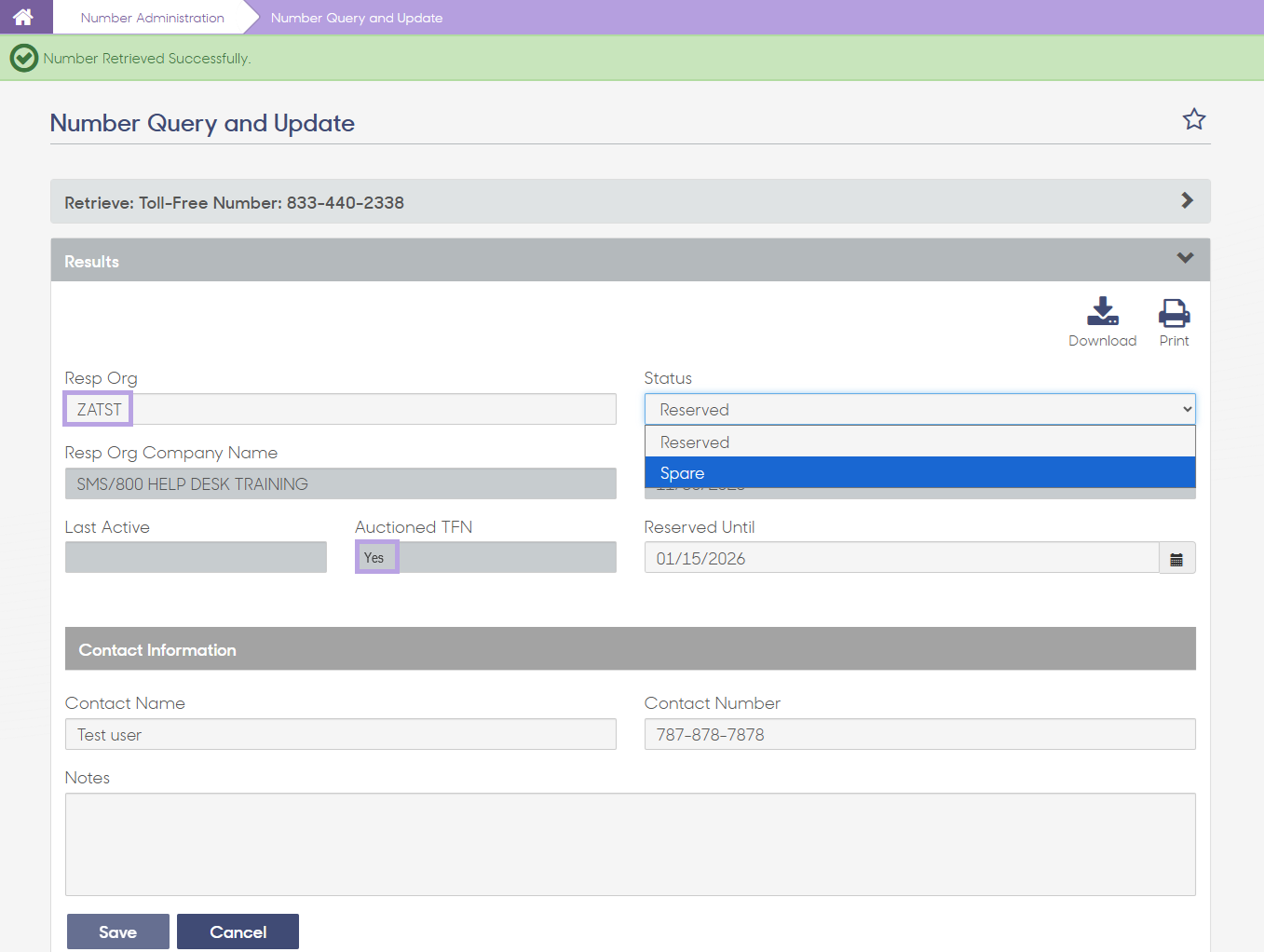Open the Reserved Until calendar picker
1264x952 pixels.
tap(1176, 559)
